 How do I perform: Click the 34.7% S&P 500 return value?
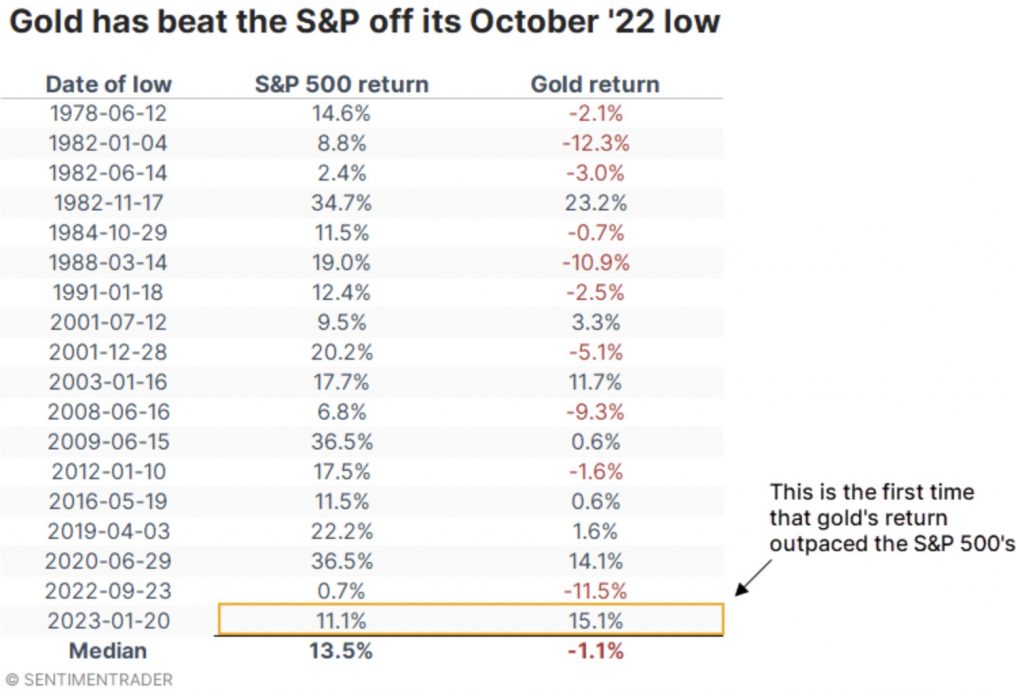pos(342,203)
